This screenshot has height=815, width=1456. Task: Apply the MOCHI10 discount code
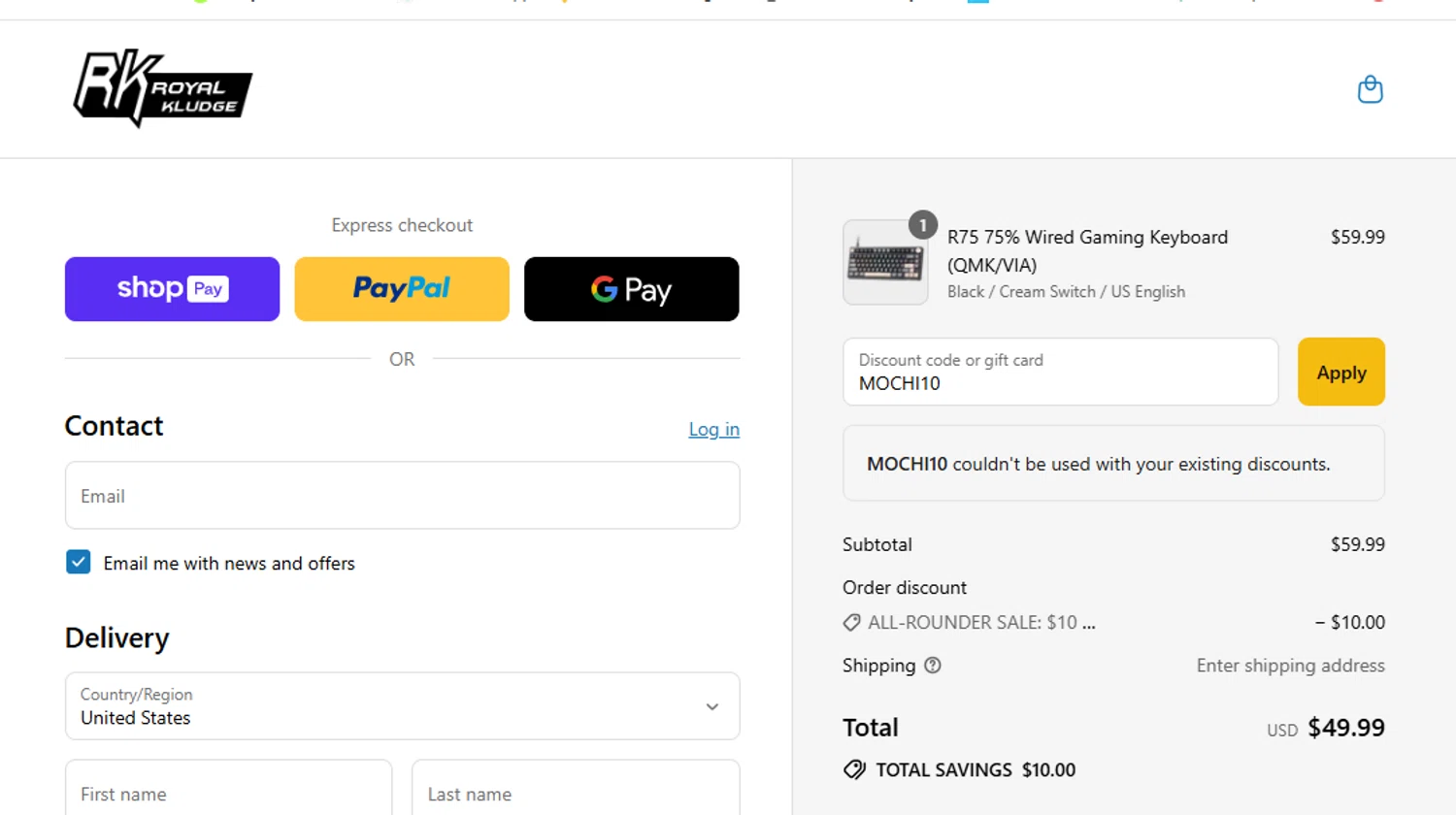[x=1340, y=373]
